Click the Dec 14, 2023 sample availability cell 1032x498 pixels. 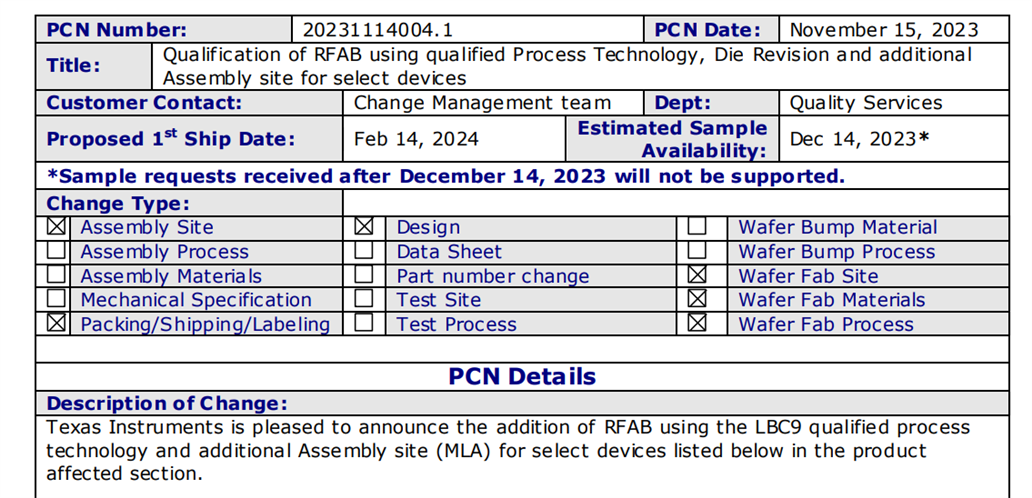click(x=893, y=139)
